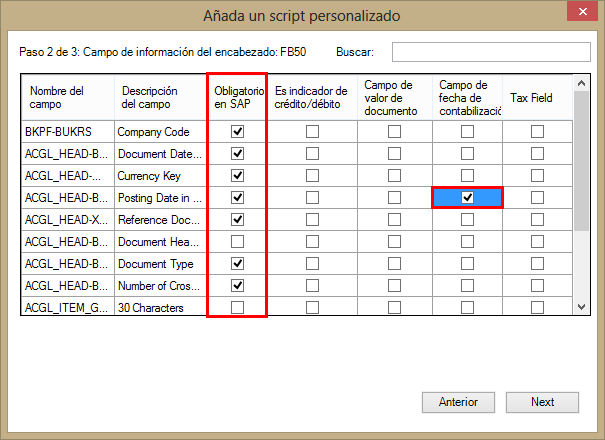Check Tax Field for BKPF-BUKRS row
Image resolution: width=605 pixels, height=440 pixels.
tap(537, 132)
